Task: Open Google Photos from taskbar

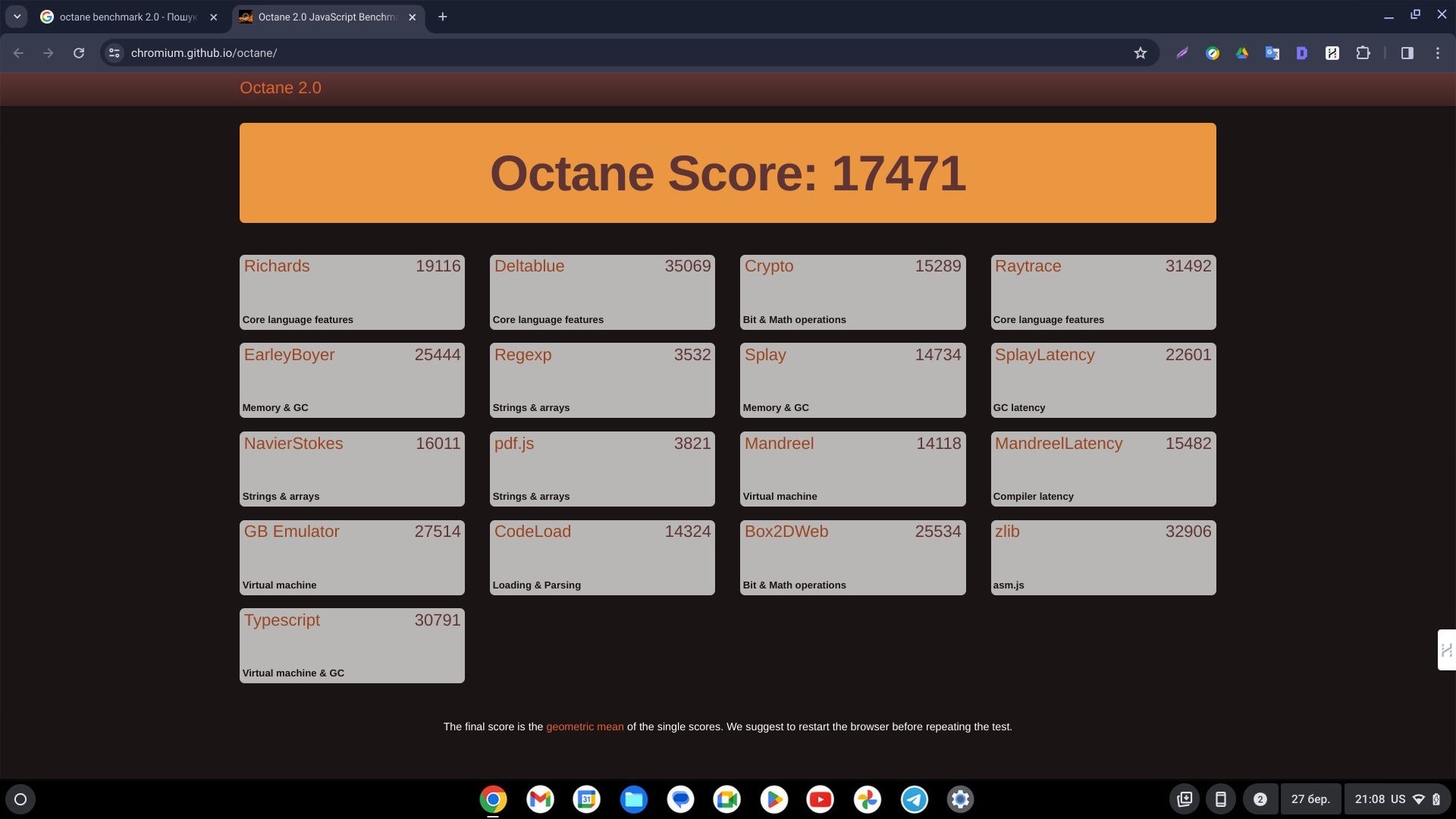Action: 867,799
